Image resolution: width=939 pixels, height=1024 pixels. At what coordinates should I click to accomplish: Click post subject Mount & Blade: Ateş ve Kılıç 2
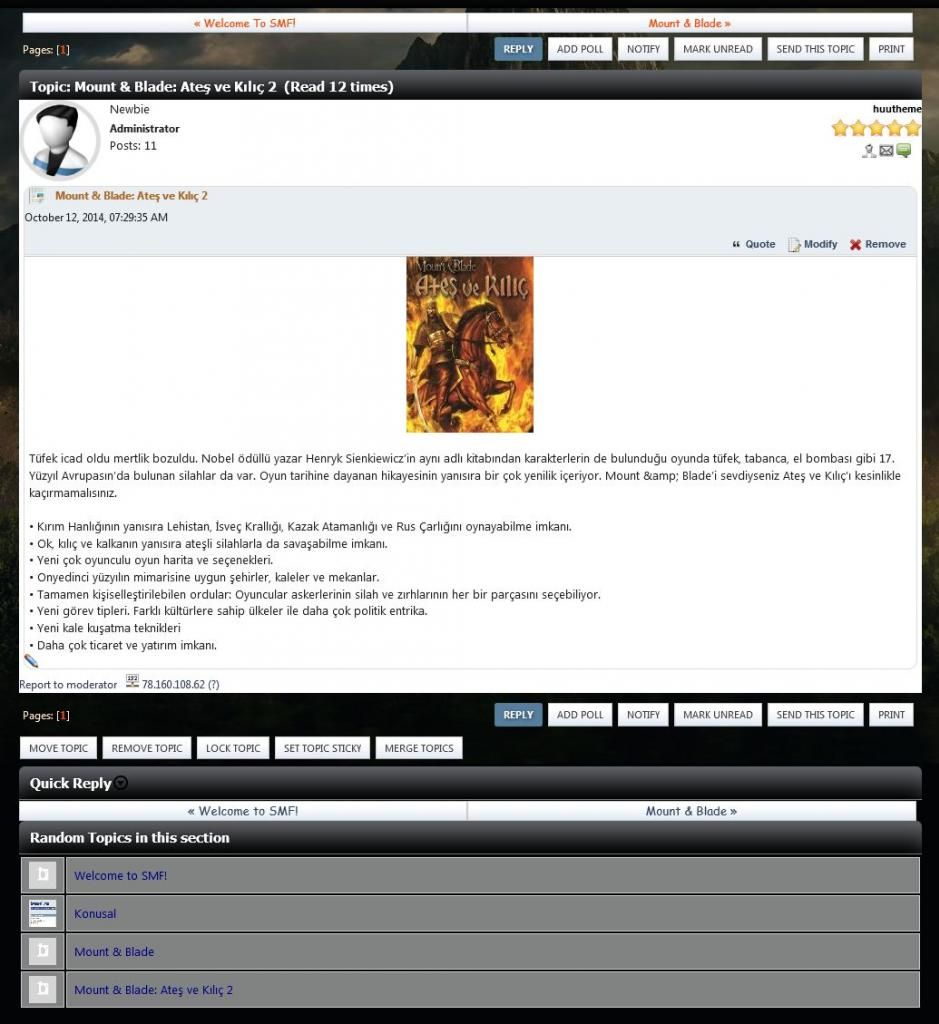coord(131,195)
